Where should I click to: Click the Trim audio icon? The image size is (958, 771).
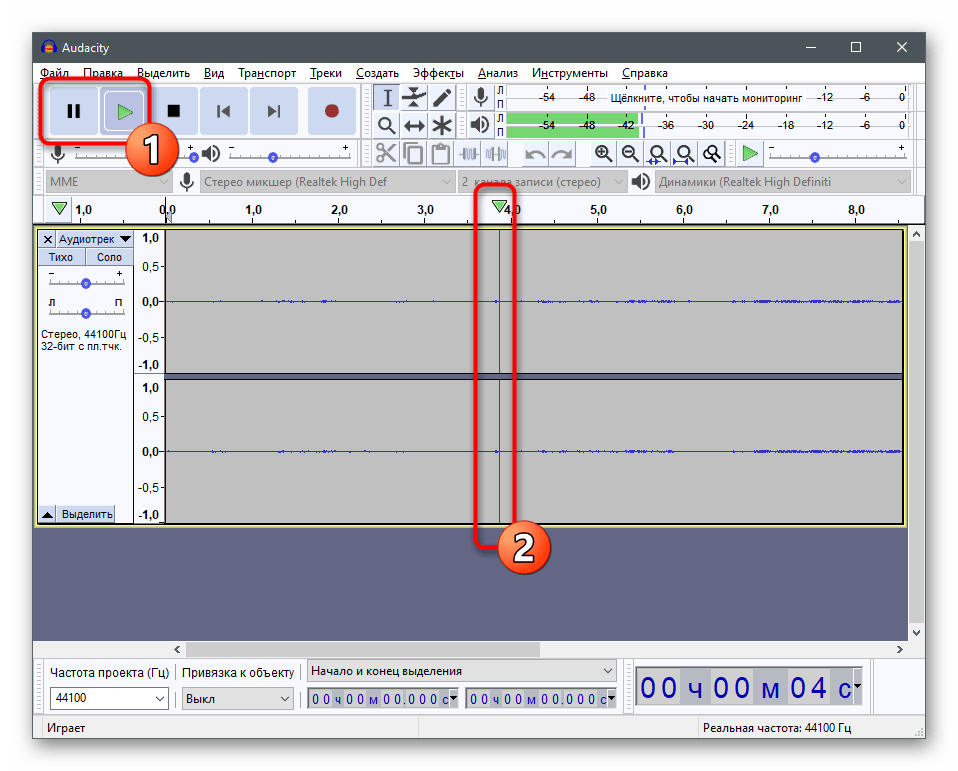pyautogui.click(x=469, y=153)
